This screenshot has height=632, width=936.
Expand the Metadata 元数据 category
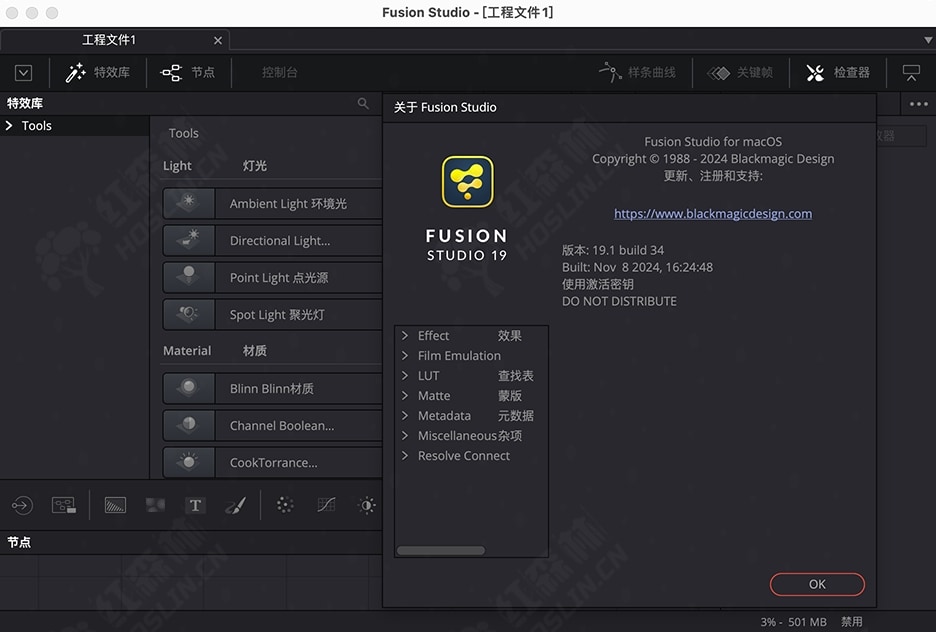pos(405,415)
